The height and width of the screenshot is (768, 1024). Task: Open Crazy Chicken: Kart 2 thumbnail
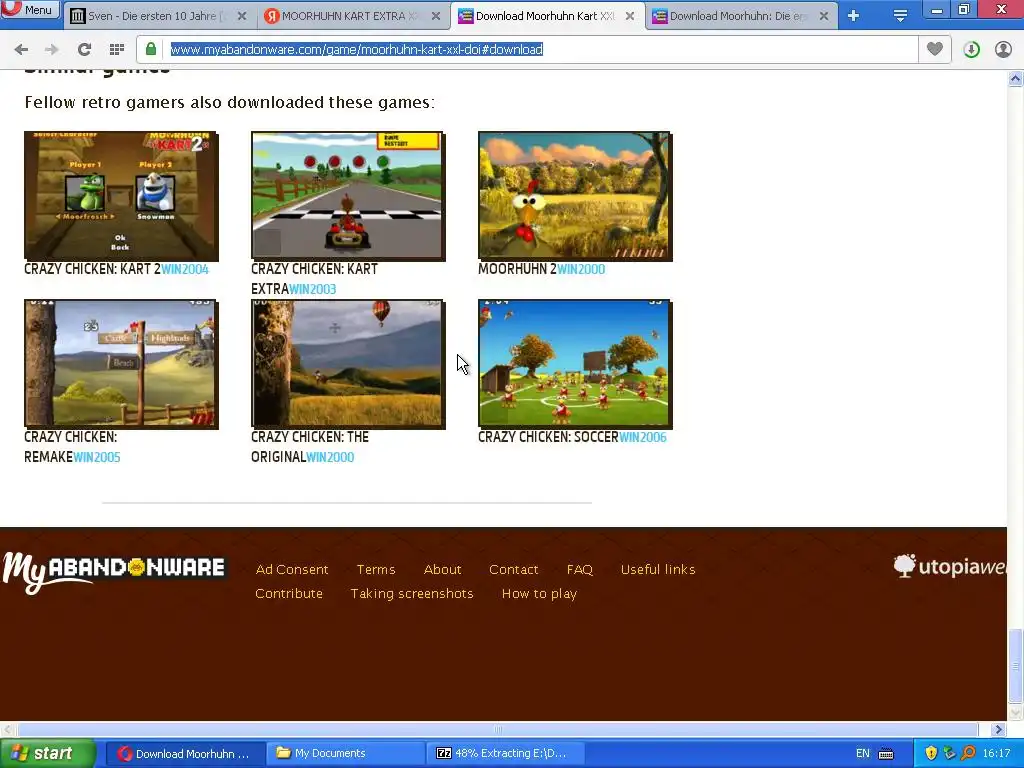(121, 196)
